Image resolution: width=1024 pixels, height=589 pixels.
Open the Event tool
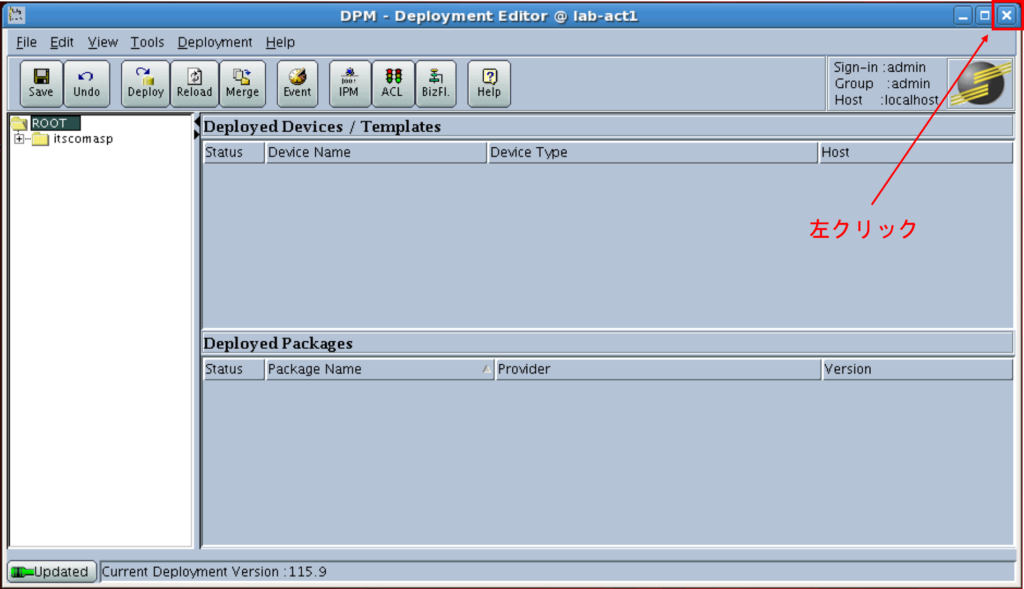pyautogui.click(x=297, y=84)
